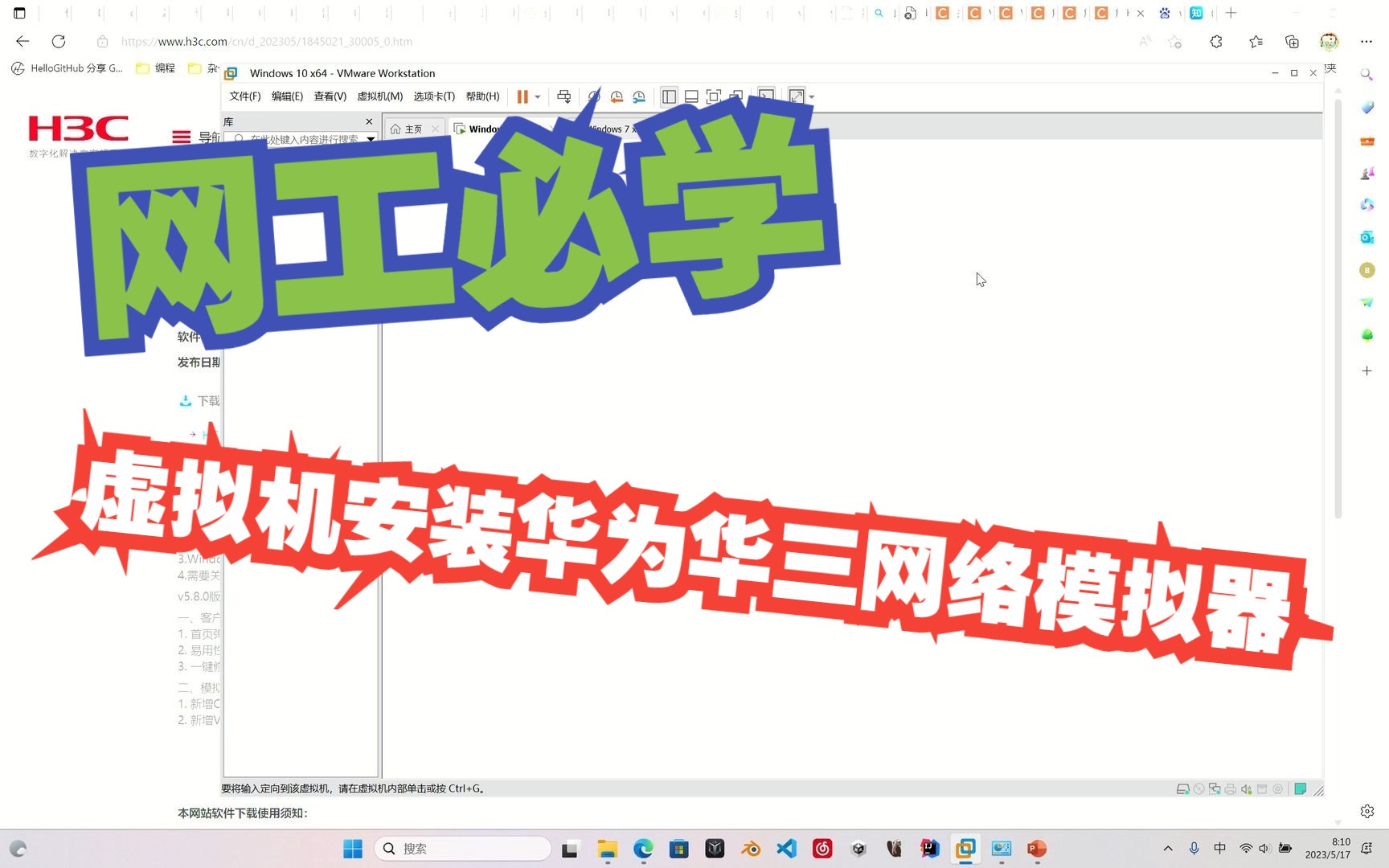This screenshot has height=868, width=1389.
Task: Refresh the h3c.com page in Edge
Action: pos(59,41)
